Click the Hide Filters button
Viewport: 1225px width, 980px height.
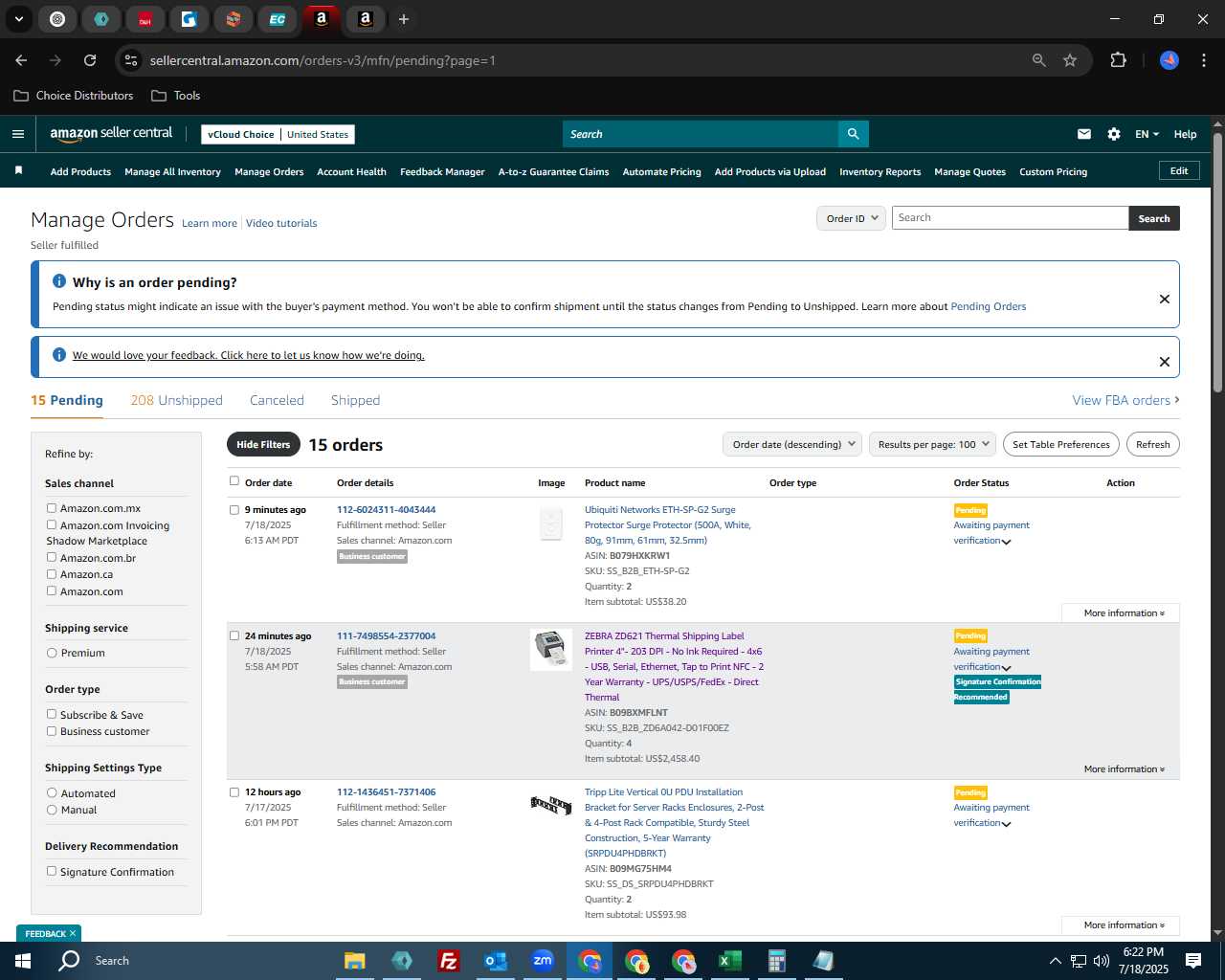[x=263, y=444]
